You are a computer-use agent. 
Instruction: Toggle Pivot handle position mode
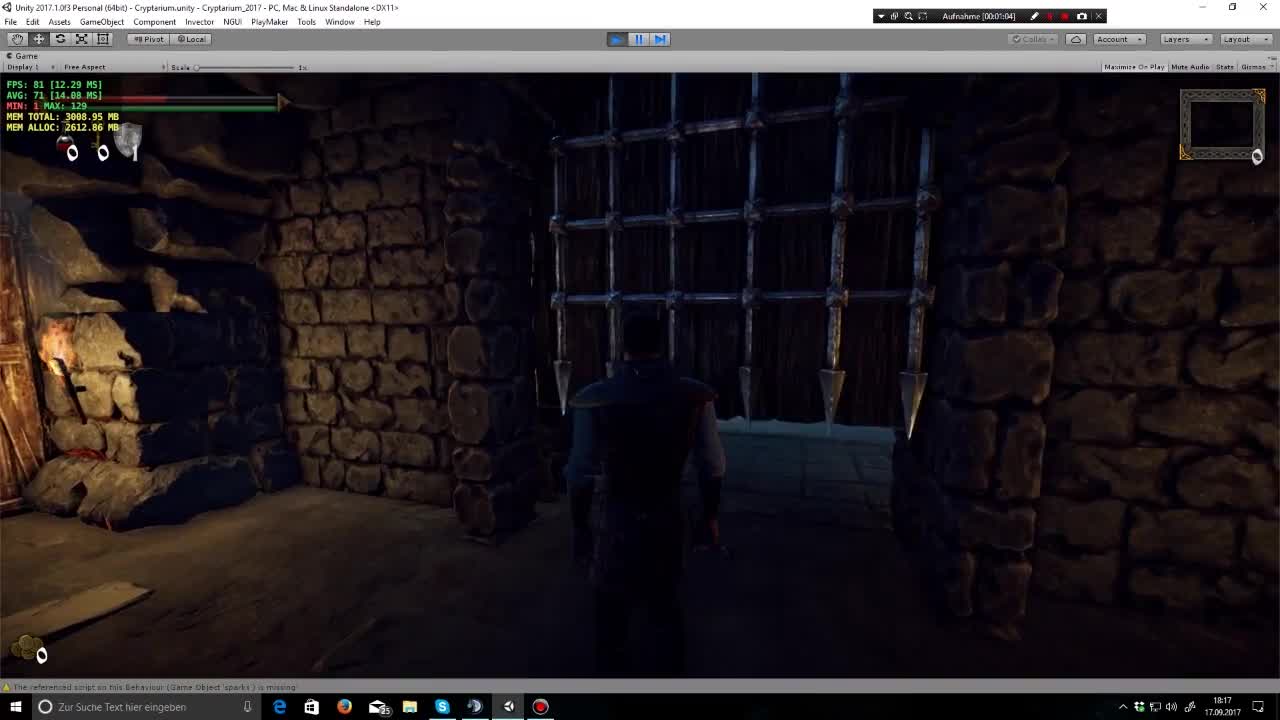(148, 39)
